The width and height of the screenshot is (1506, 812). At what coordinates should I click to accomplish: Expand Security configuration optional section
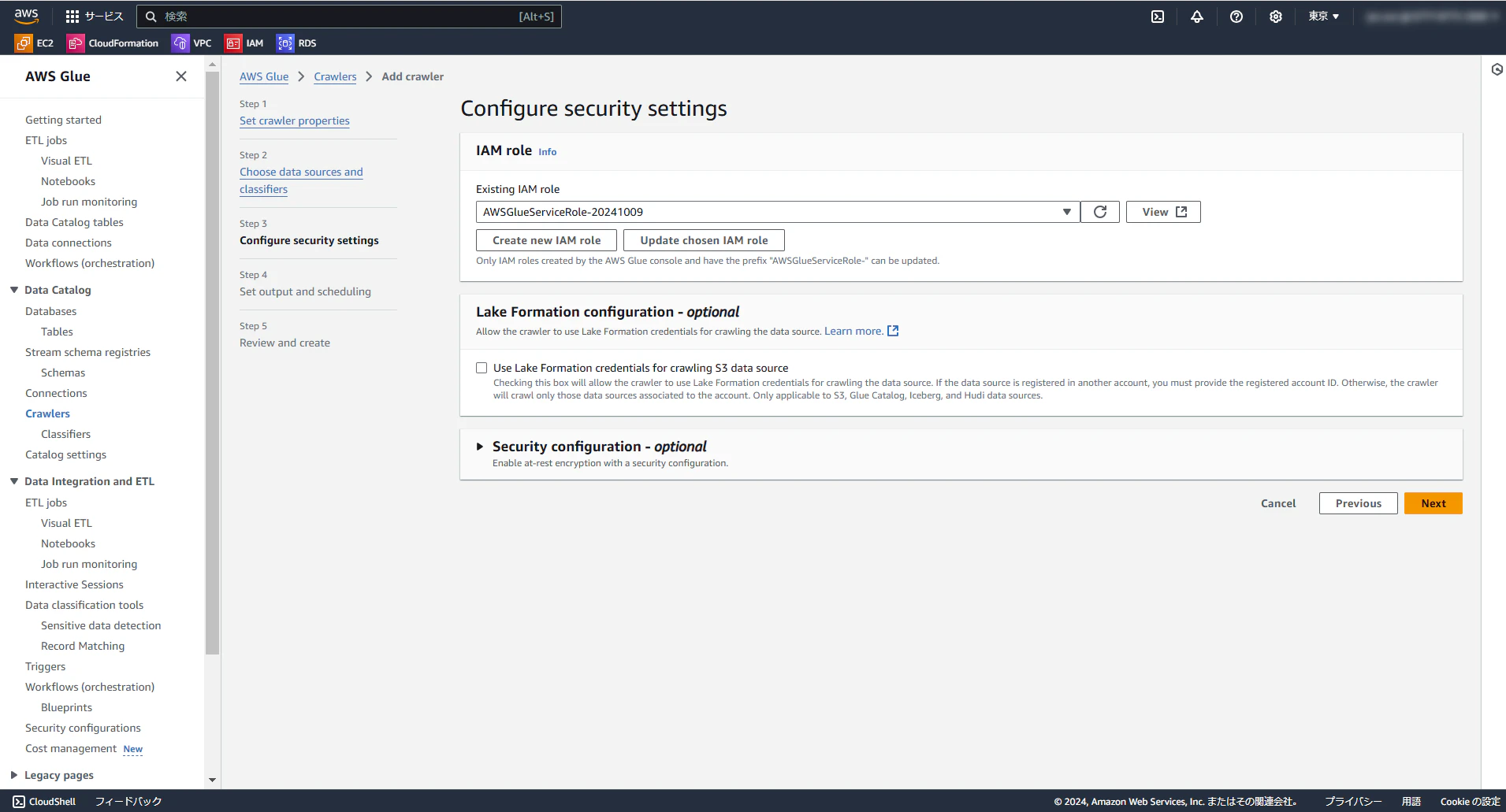click(479, 447)
